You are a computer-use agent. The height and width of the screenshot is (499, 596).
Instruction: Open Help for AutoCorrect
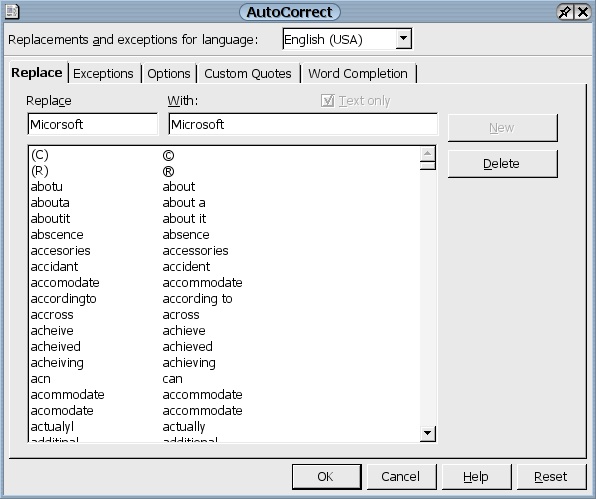pos(476,477)
